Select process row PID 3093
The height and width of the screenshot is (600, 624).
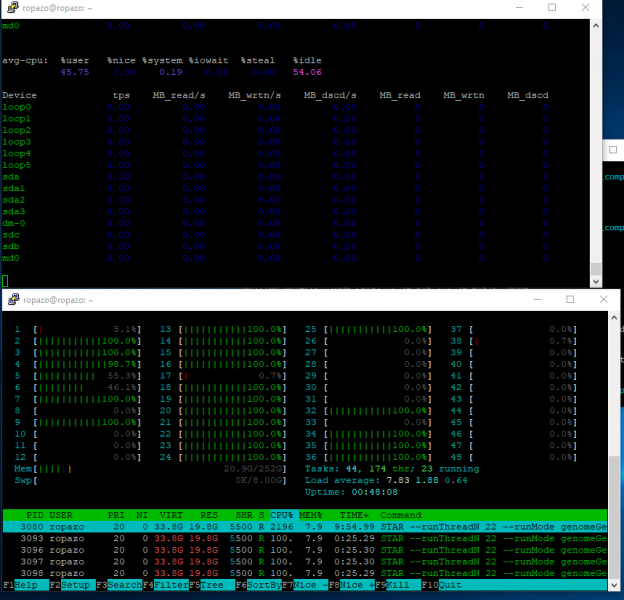click(305, 538)
